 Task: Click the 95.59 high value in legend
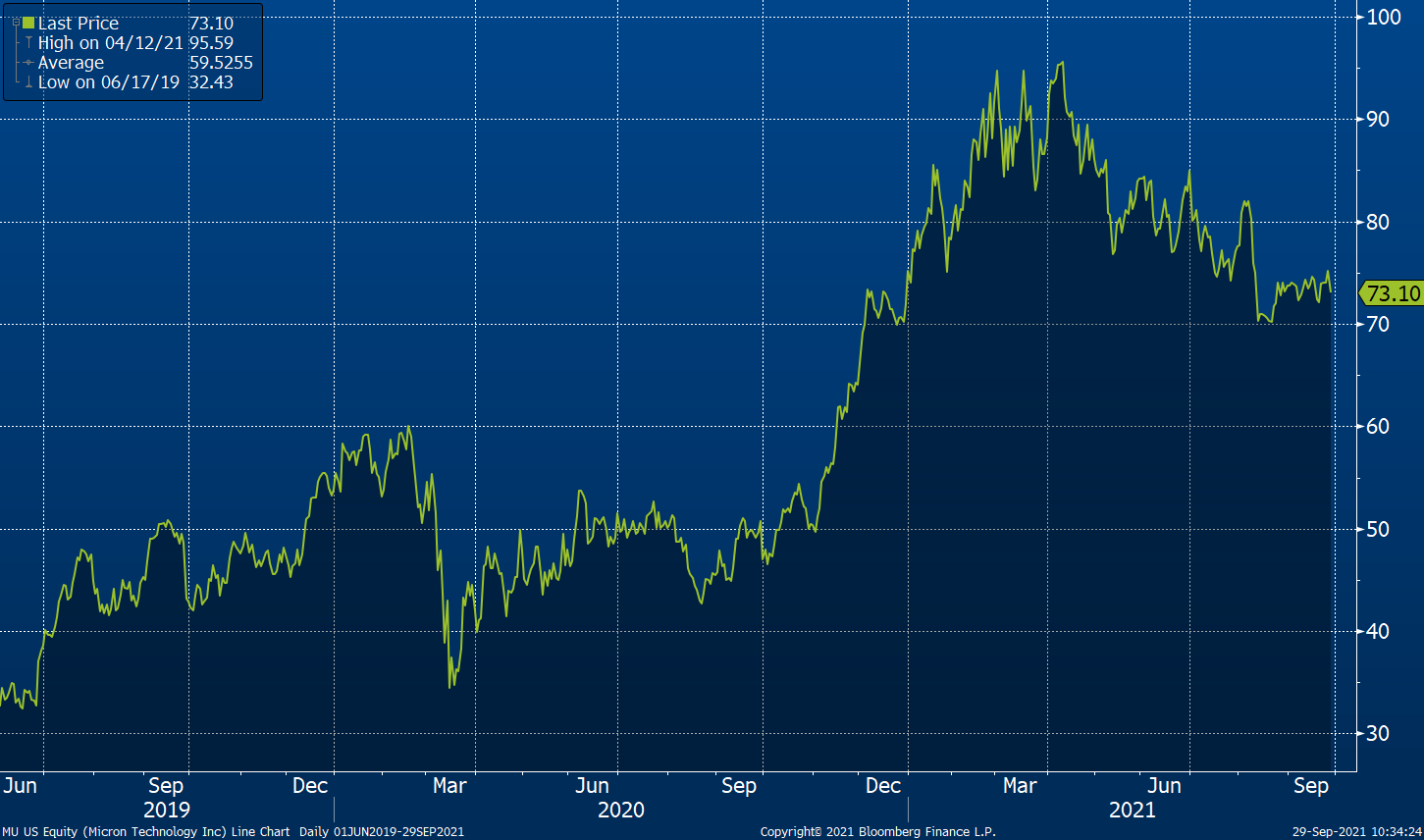211,43
